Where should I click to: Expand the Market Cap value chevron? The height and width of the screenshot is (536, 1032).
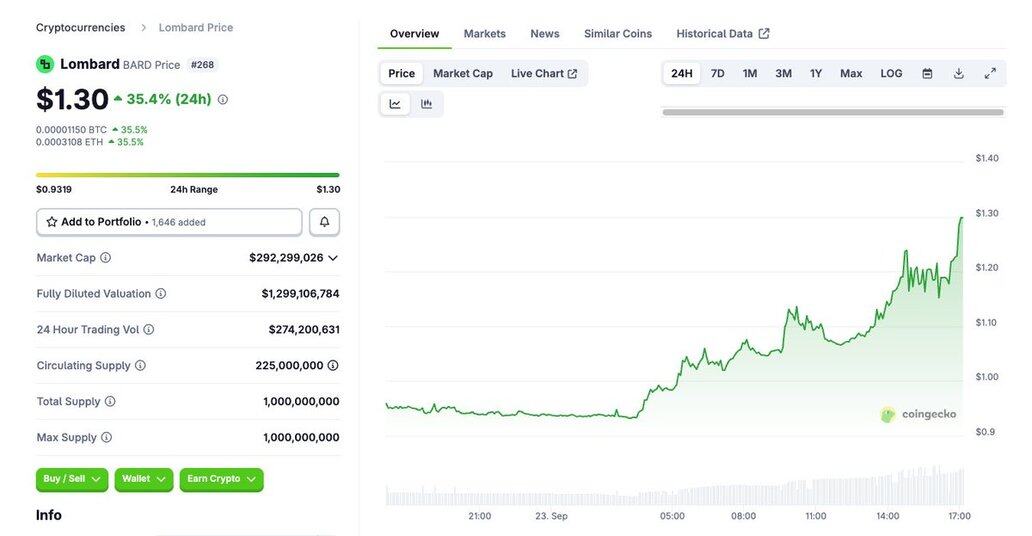333,258
